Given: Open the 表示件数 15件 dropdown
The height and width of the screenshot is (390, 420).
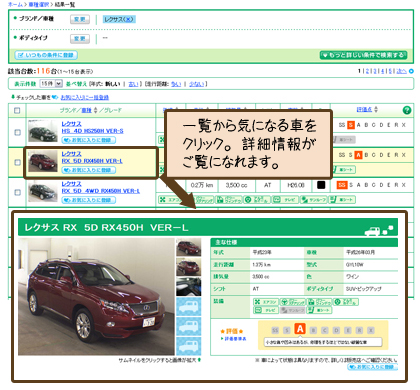Looking at the screenshot, I should click(x=51, y=83).
